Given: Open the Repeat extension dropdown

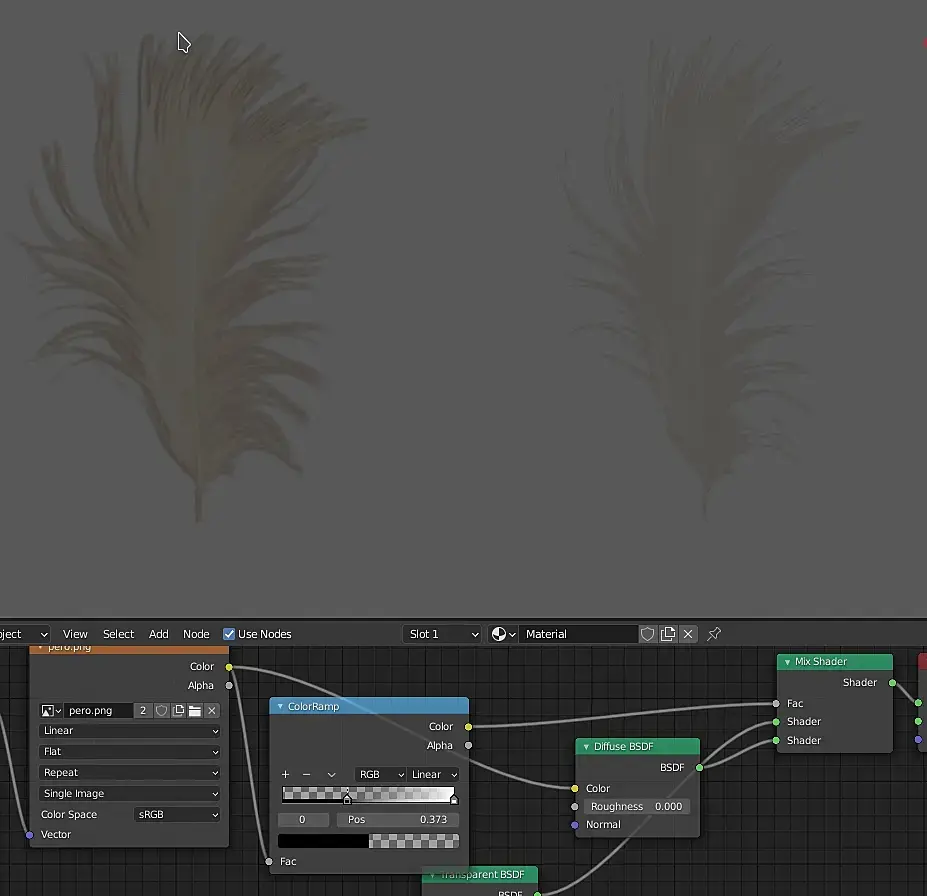Looking at the screenshot, I should coord(129,772).
